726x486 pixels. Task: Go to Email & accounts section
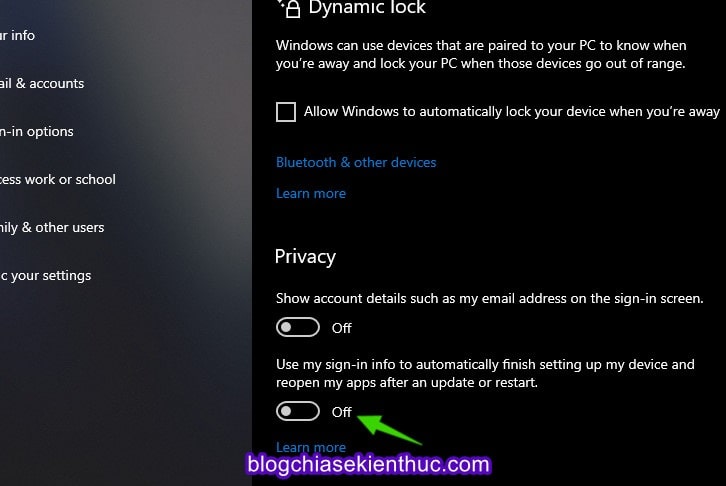[42, 83]
